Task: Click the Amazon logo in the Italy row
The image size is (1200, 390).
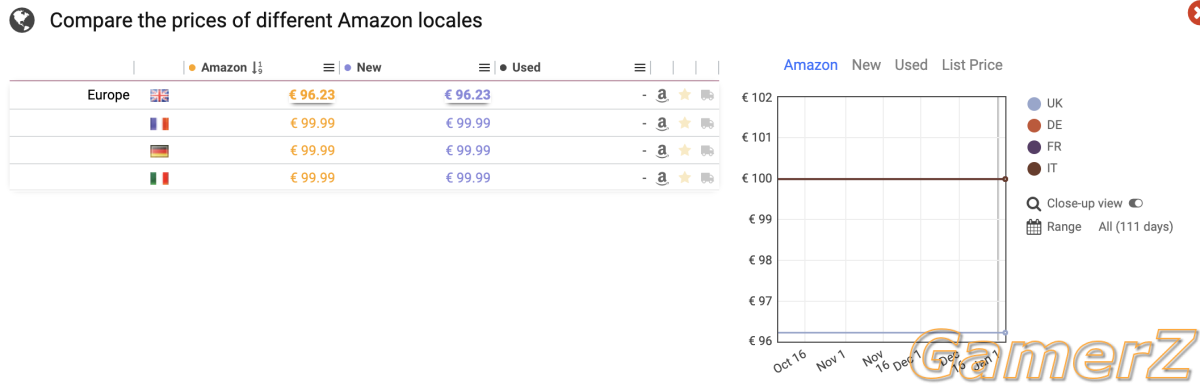Action: [661, 179]
